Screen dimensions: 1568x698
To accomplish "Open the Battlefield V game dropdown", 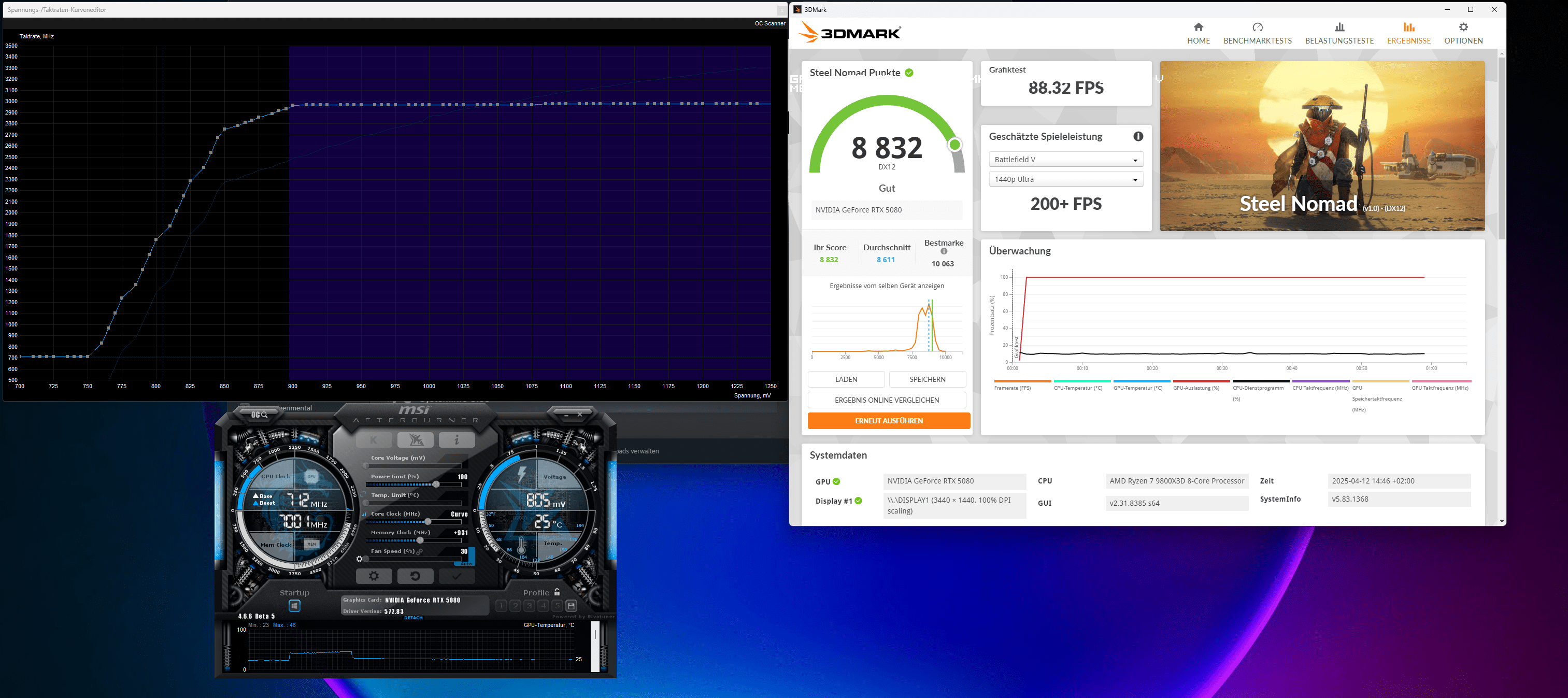I will 1066,160.
